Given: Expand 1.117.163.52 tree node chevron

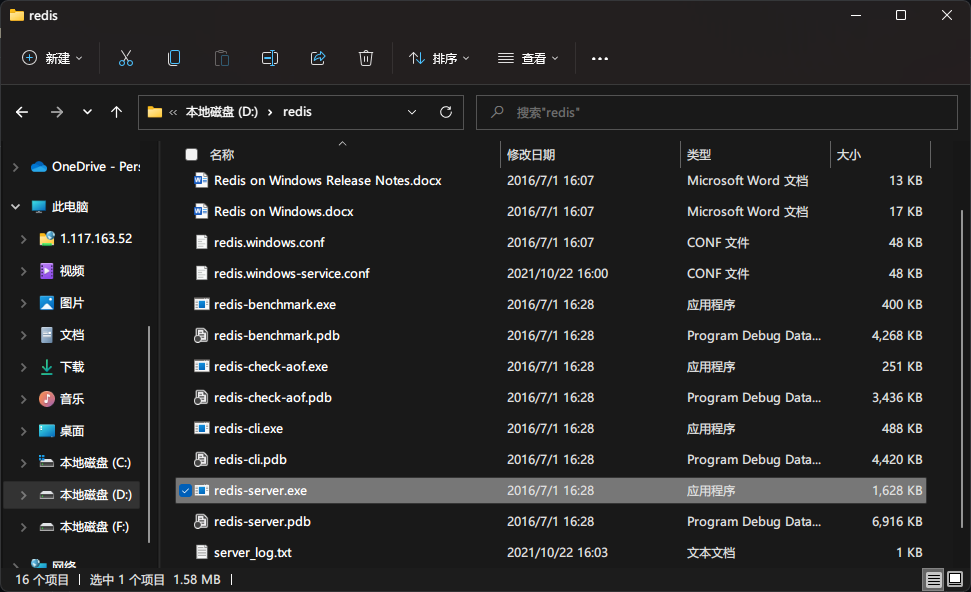Looking at the screenshot, I should 24,239.
